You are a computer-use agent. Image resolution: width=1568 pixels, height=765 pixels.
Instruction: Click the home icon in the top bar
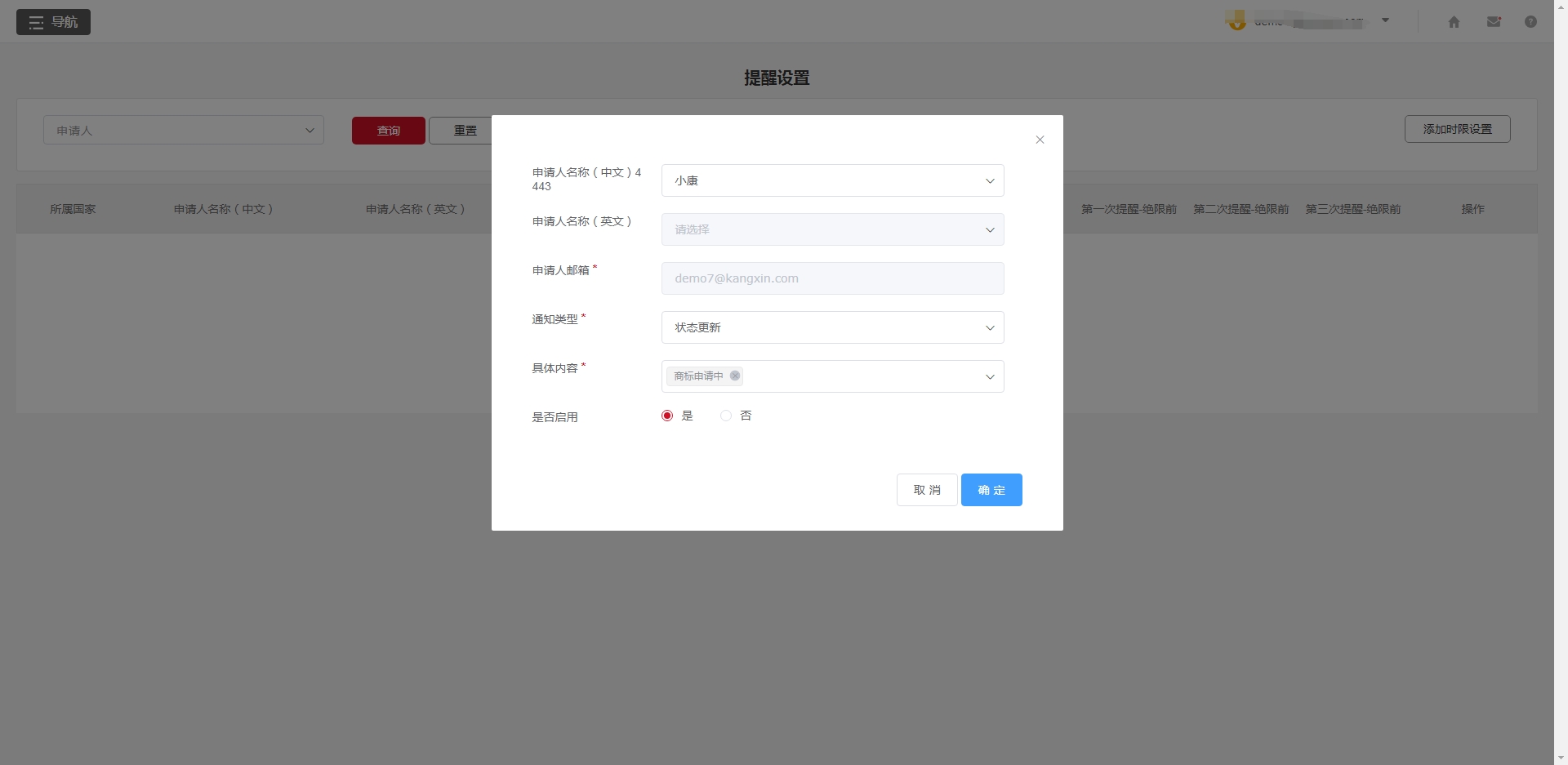[x=1454, y=22]
